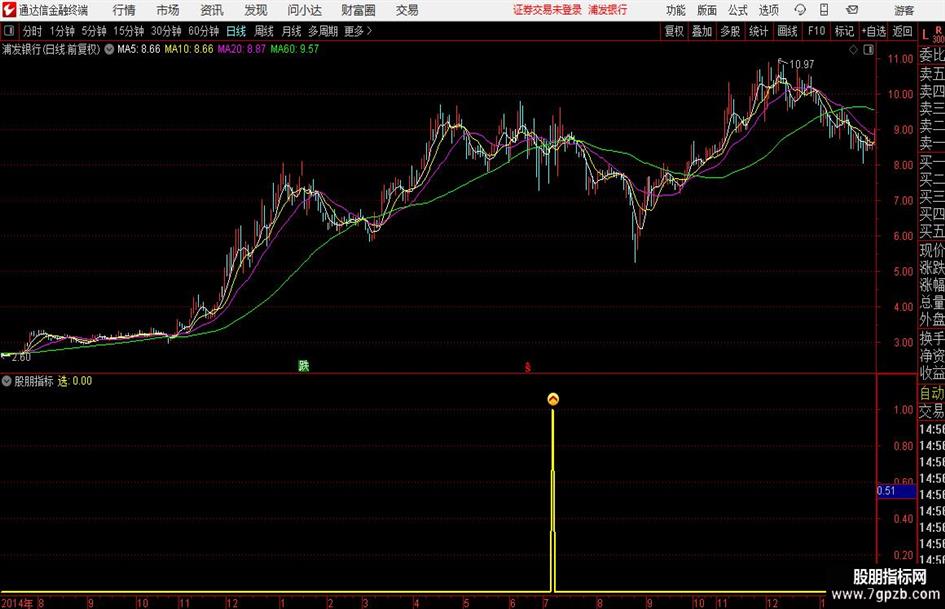Switch to 30分钟 period

coord(166,31)
